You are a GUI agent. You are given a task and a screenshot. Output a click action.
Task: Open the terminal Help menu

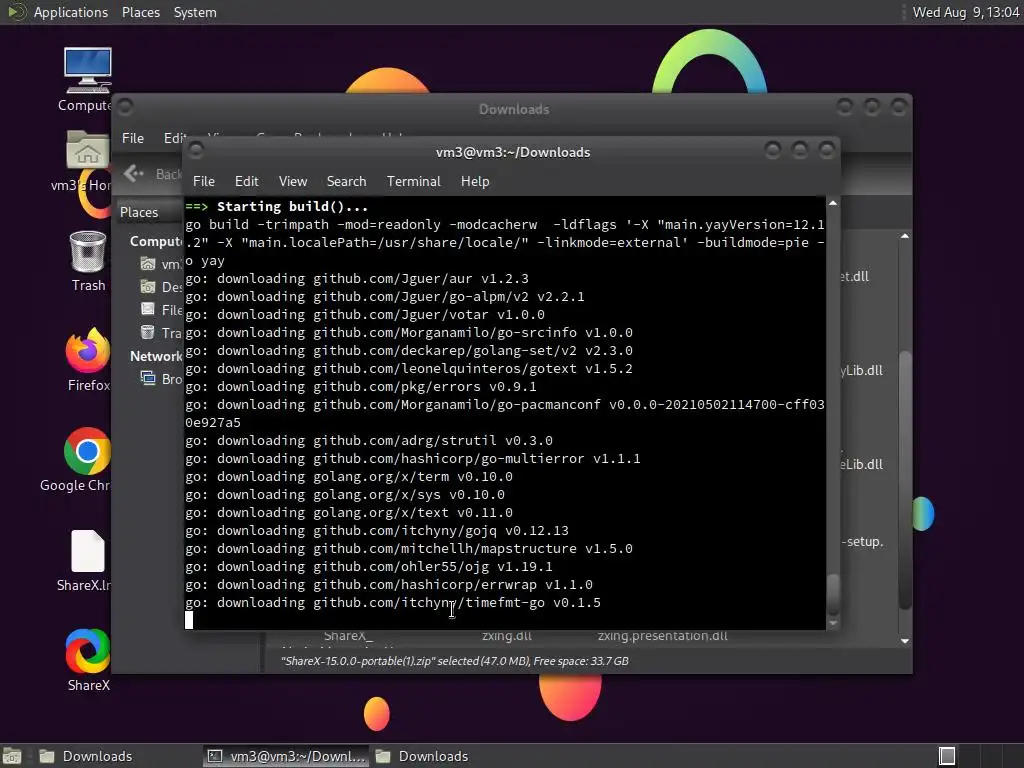pos(475,182)
